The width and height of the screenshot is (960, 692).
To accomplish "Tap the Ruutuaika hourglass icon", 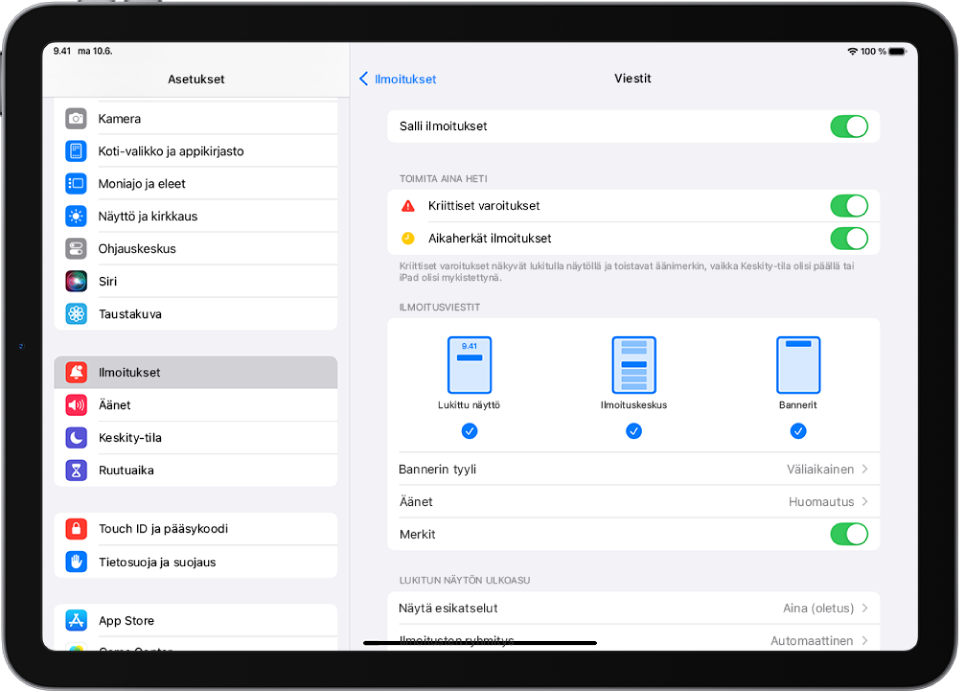I will pos(76,470).
